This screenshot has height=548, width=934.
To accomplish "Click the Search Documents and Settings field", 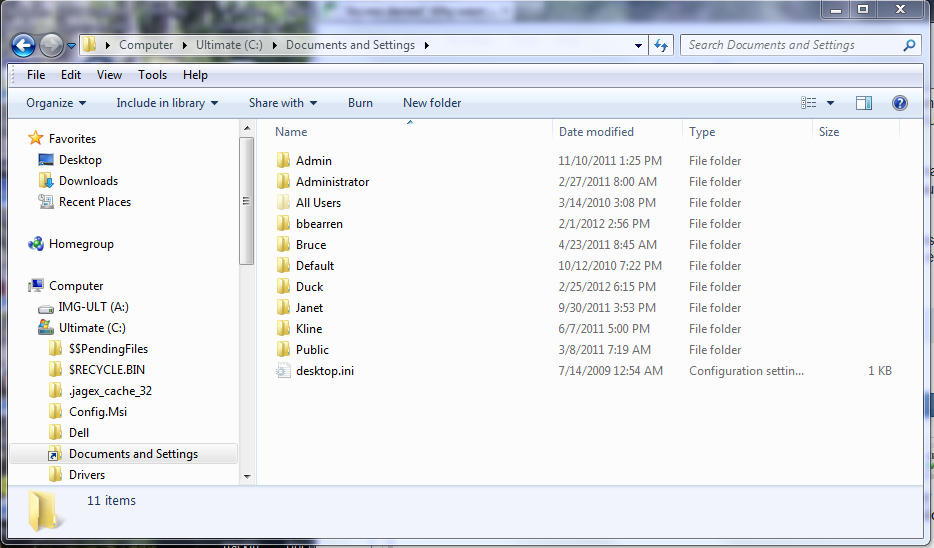I will coord(790,45).
